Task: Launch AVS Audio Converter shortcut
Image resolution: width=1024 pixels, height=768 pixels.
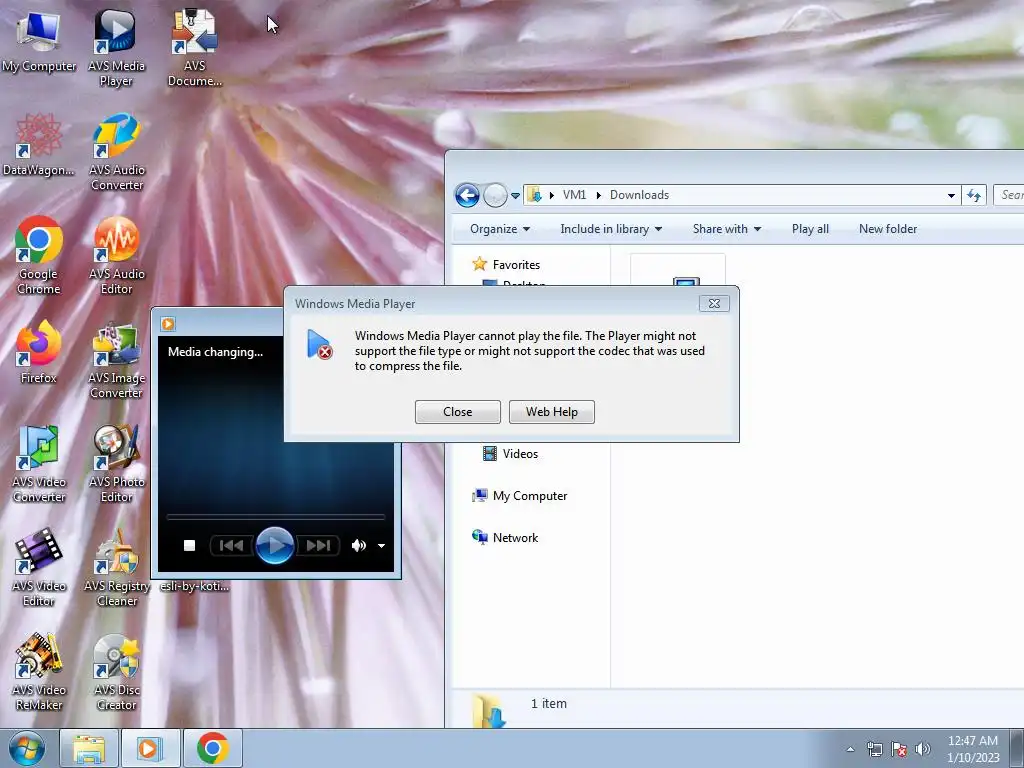Action: click(116, 152)
